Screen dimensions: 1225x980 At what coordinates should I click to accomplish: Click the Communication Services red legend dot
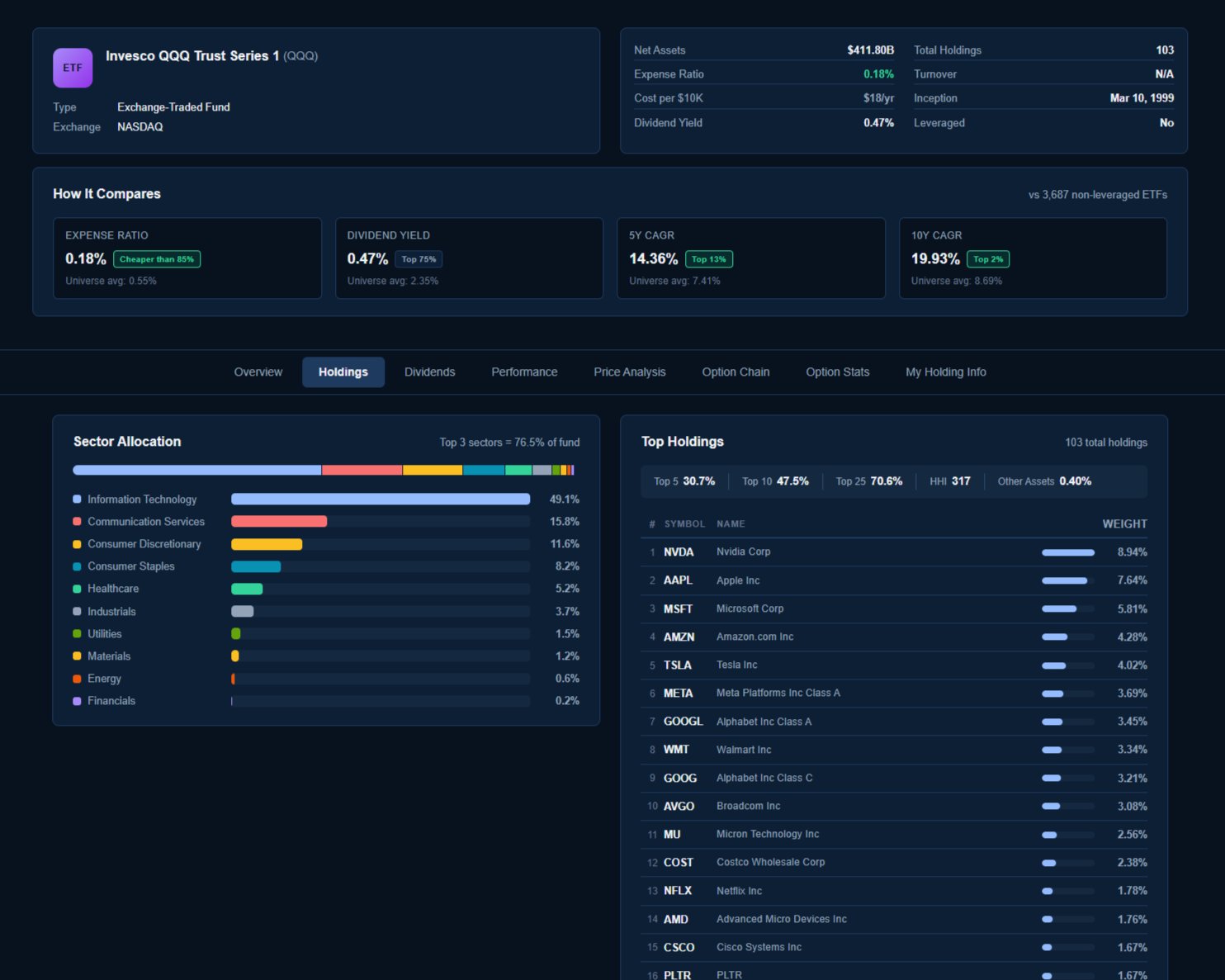tap(77, 521)
